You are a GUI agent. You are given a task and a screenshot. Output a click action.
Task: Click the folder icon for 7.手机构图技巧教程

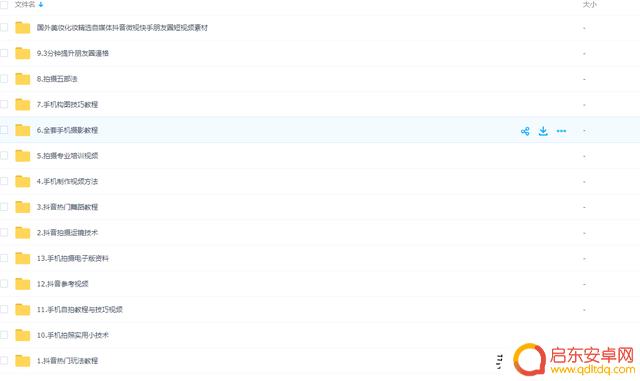(23, 104)
